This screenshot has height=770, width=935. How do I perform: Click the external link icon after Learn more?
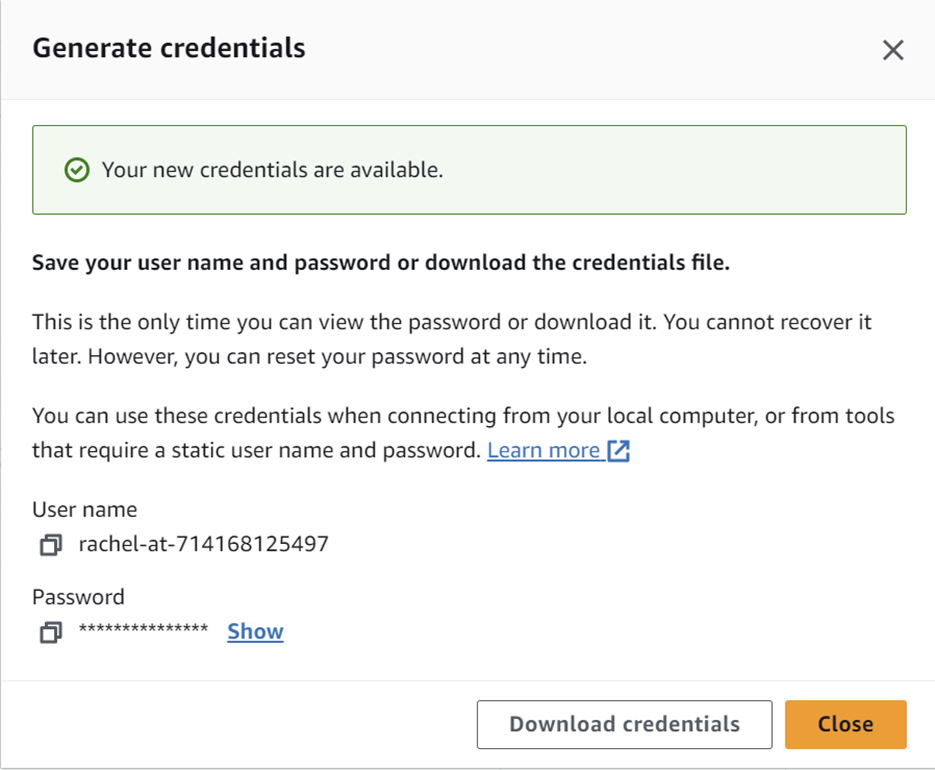(618, 451)
